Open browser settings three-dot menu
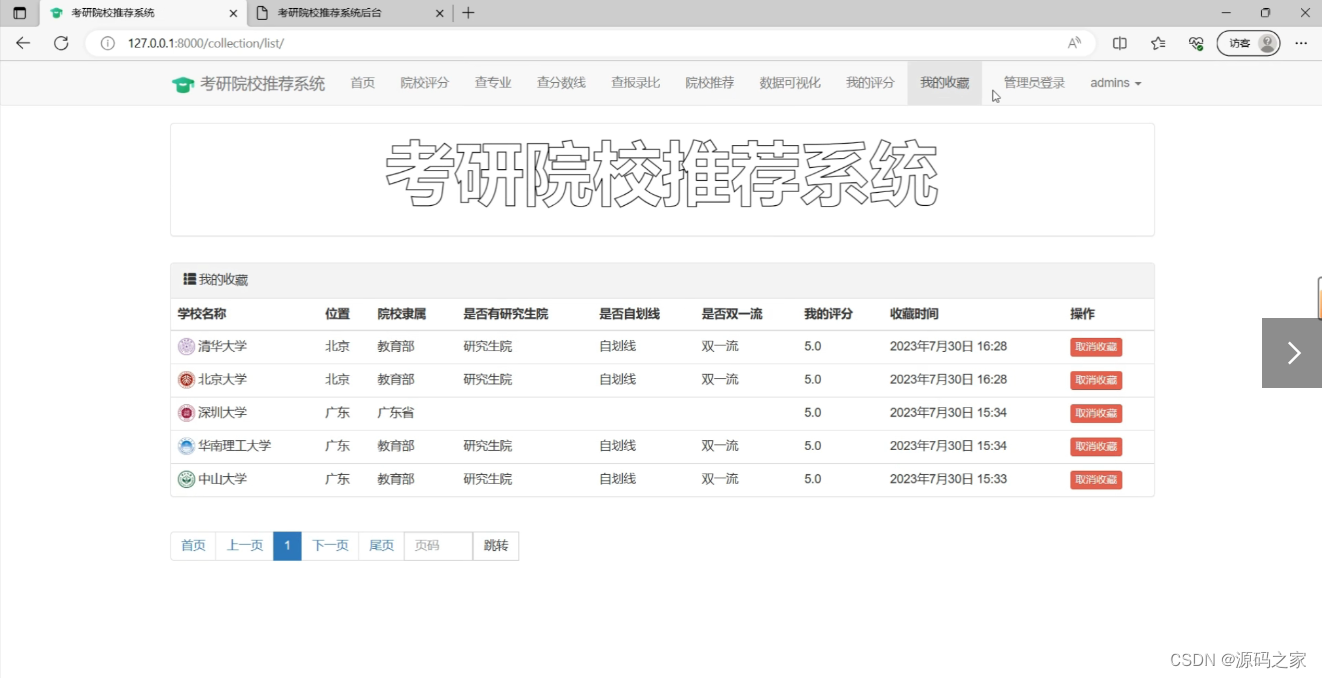The width and height of the screenshot is (1322, 678). point(1301,43)
